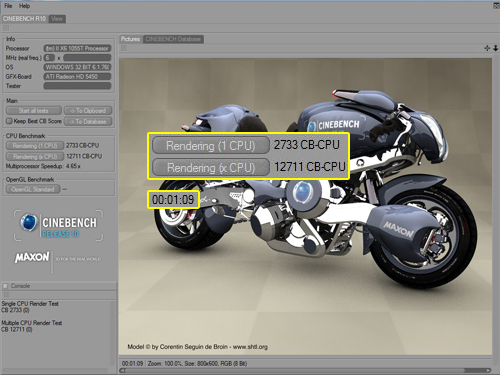Start the OpenGL Standard benchmark
500x375 pixels.
[33, 189]
